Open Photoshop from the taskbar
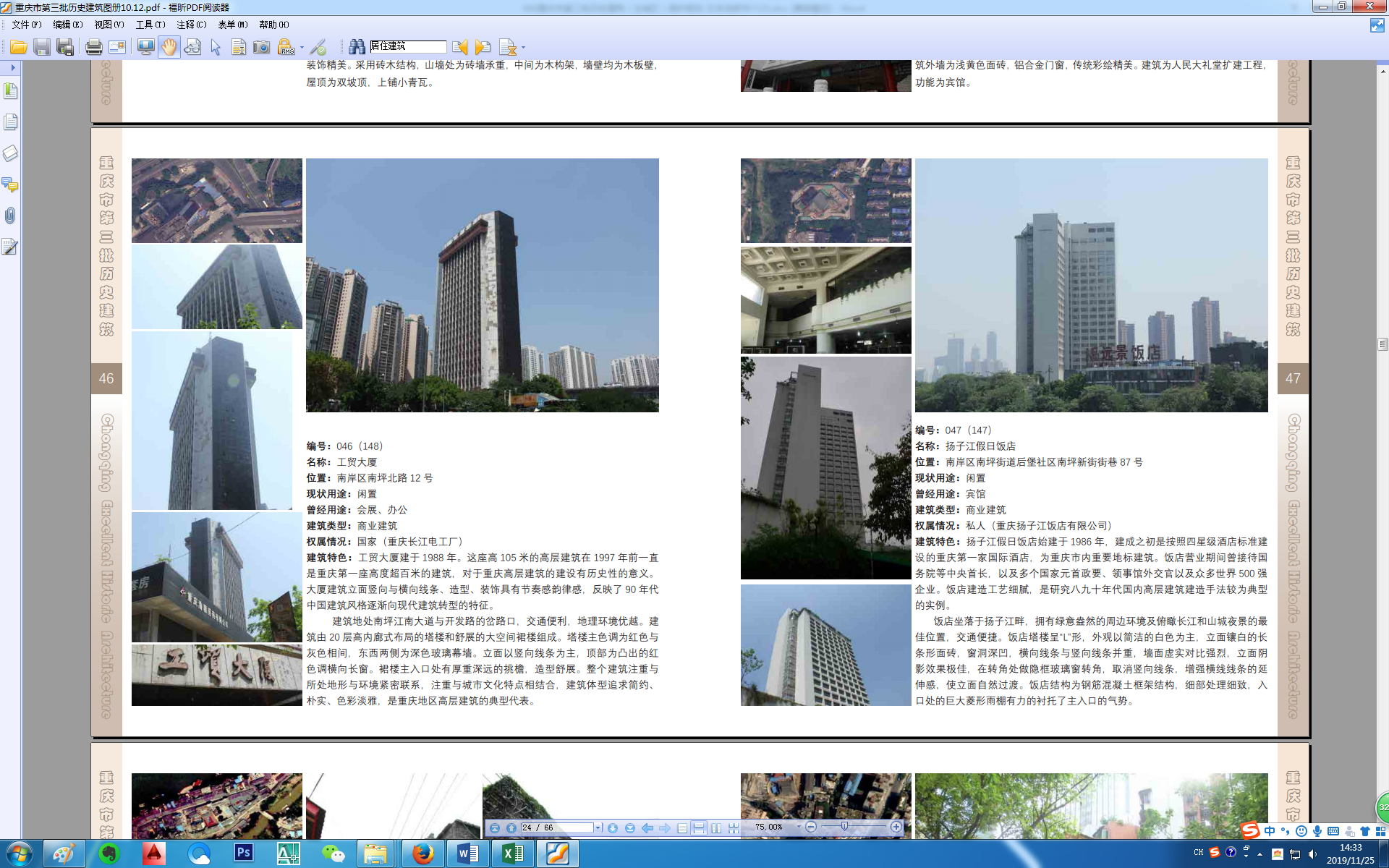This screenshot has height=868, width=1389. tap(244, 854)
